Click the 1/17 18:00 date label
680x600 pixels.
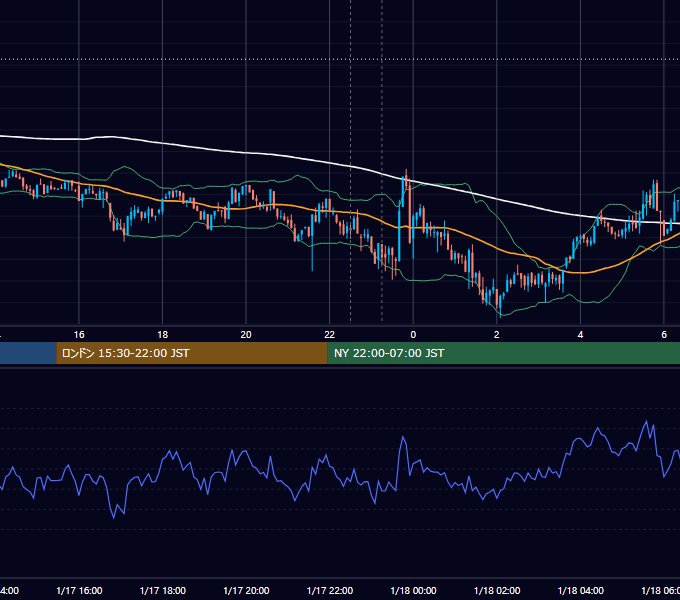(163, 590)
